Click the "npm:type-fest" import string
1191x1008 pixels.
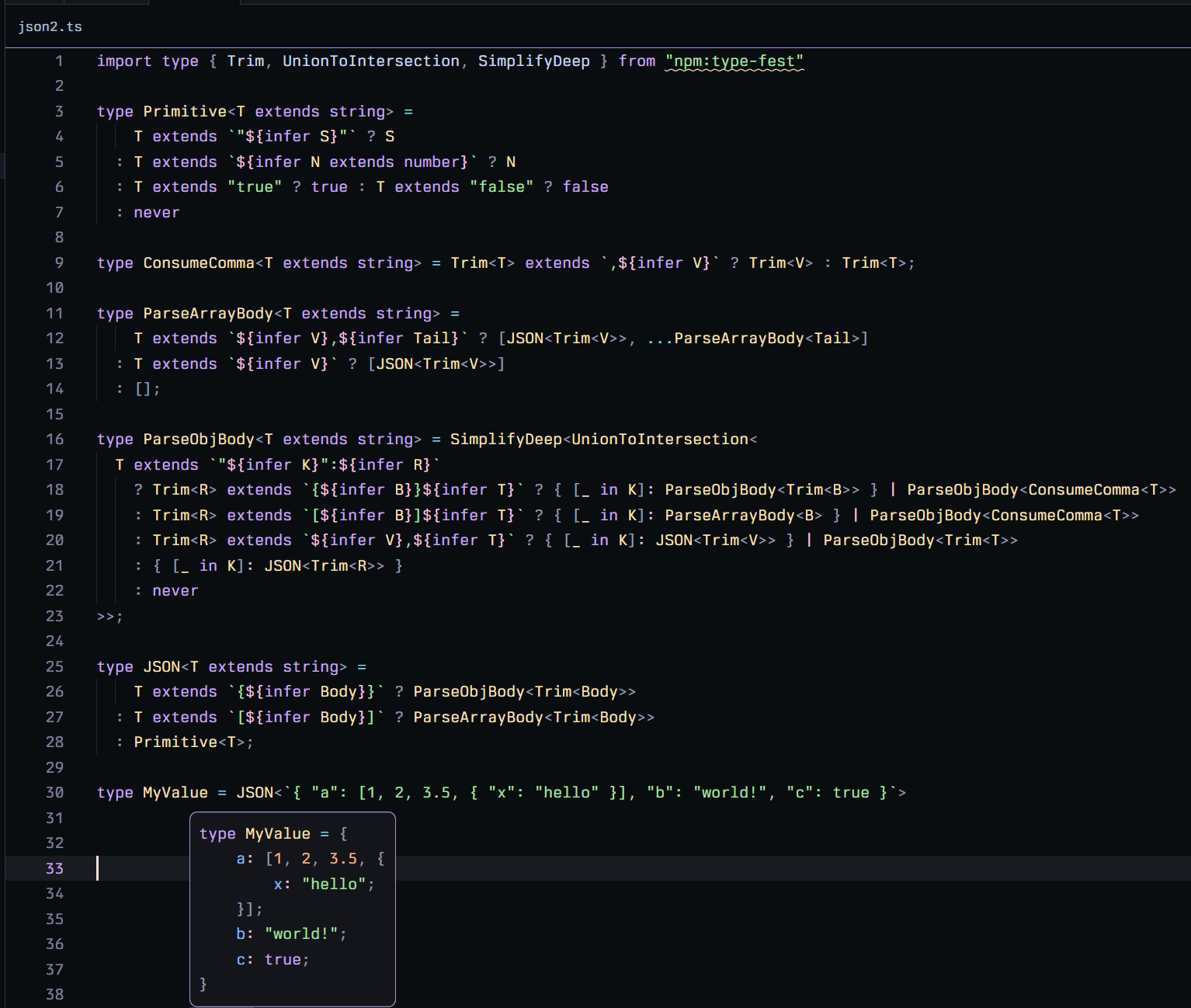pos(734,61)
